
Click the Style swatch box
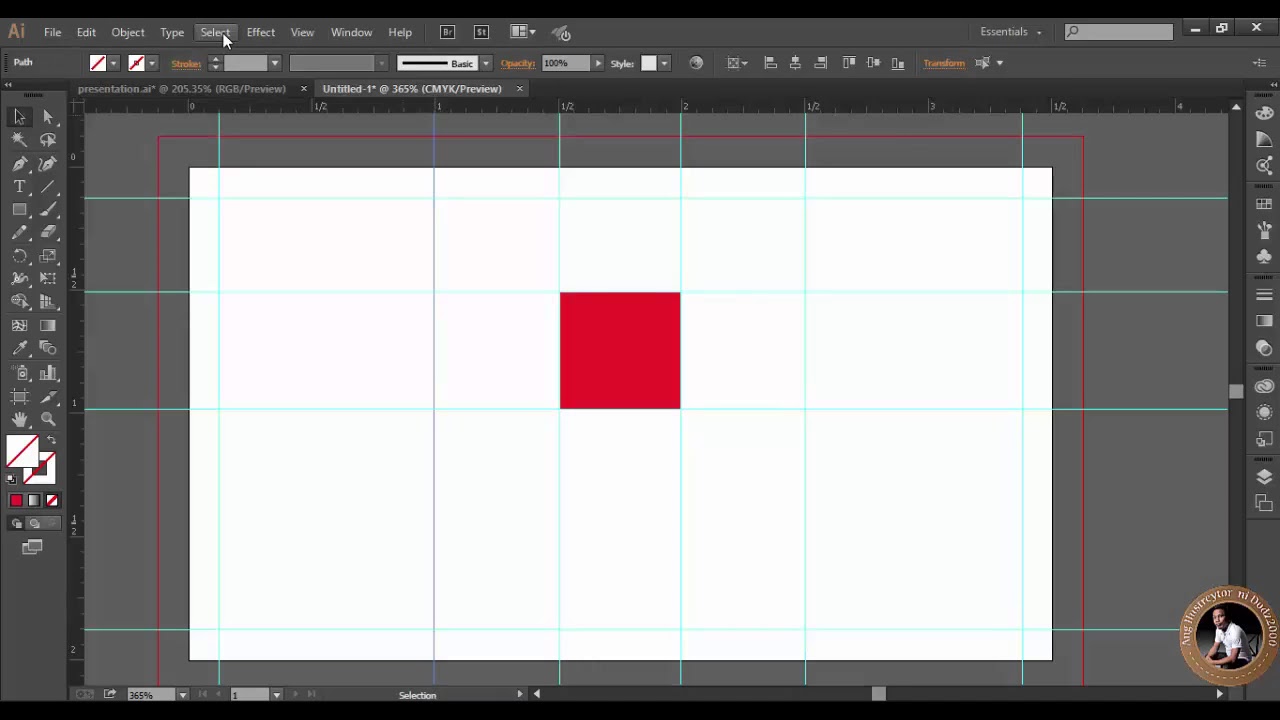click(x=649, y=63)
